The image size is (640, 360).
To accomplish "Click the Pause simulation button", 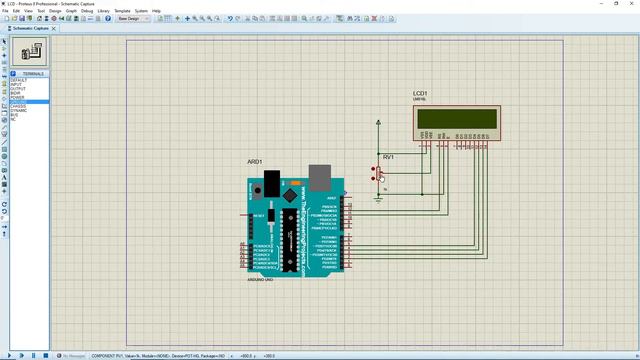I will tap(33, 356).
